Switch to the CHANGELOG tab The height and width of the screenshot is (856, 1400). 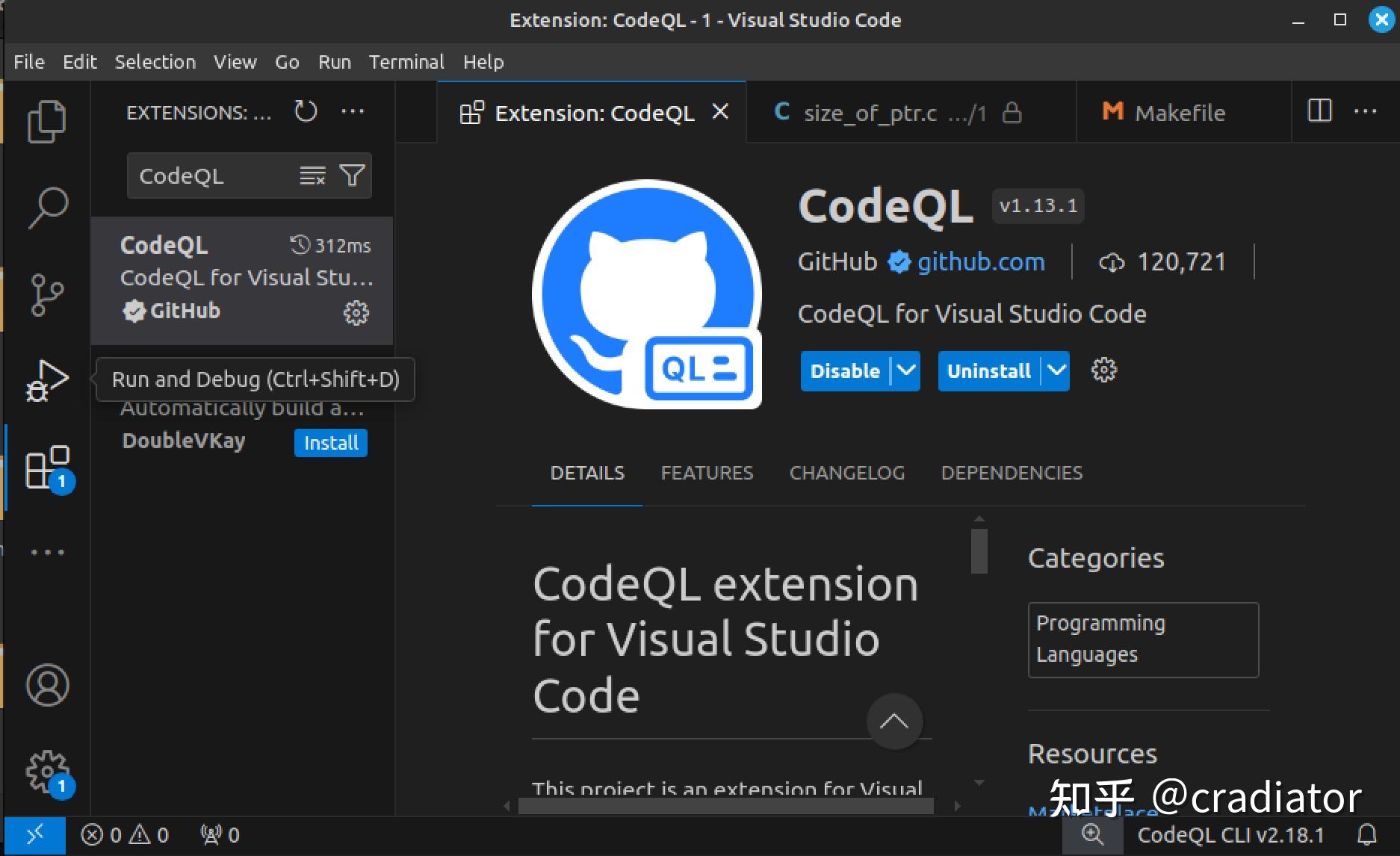(x=846, y=472)
